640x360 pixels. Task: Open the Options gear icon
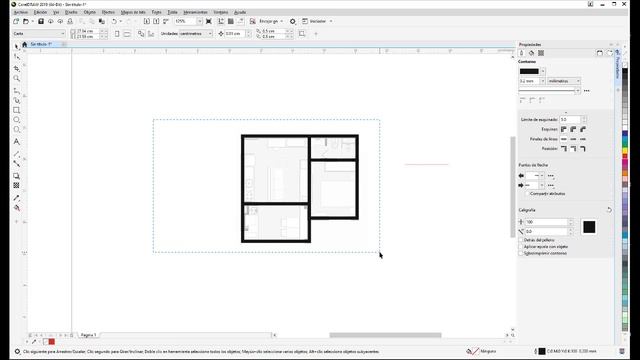(x=293, y=21)
